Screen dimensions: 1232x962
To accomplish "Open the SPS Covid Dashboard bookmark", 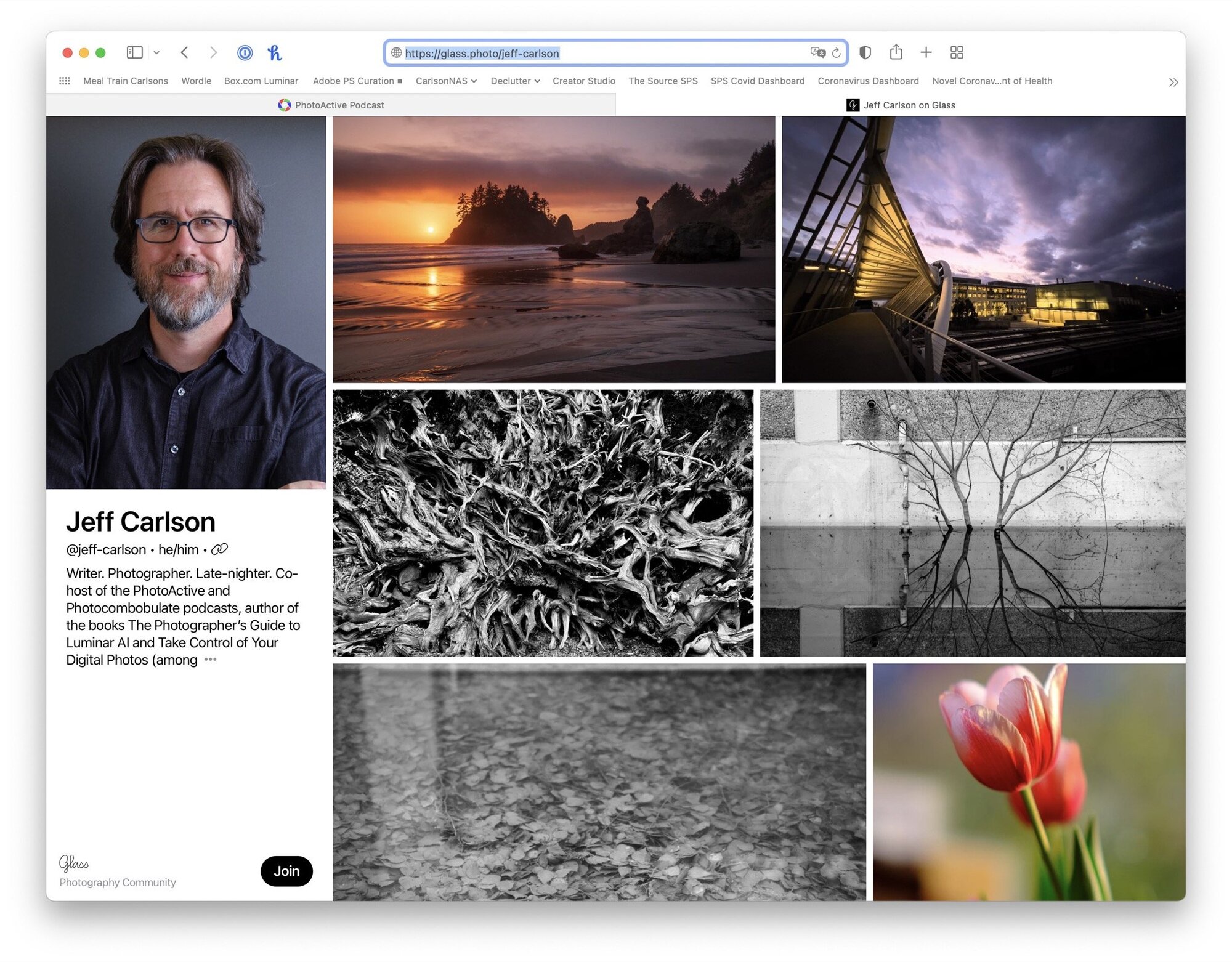I will 758,81.
